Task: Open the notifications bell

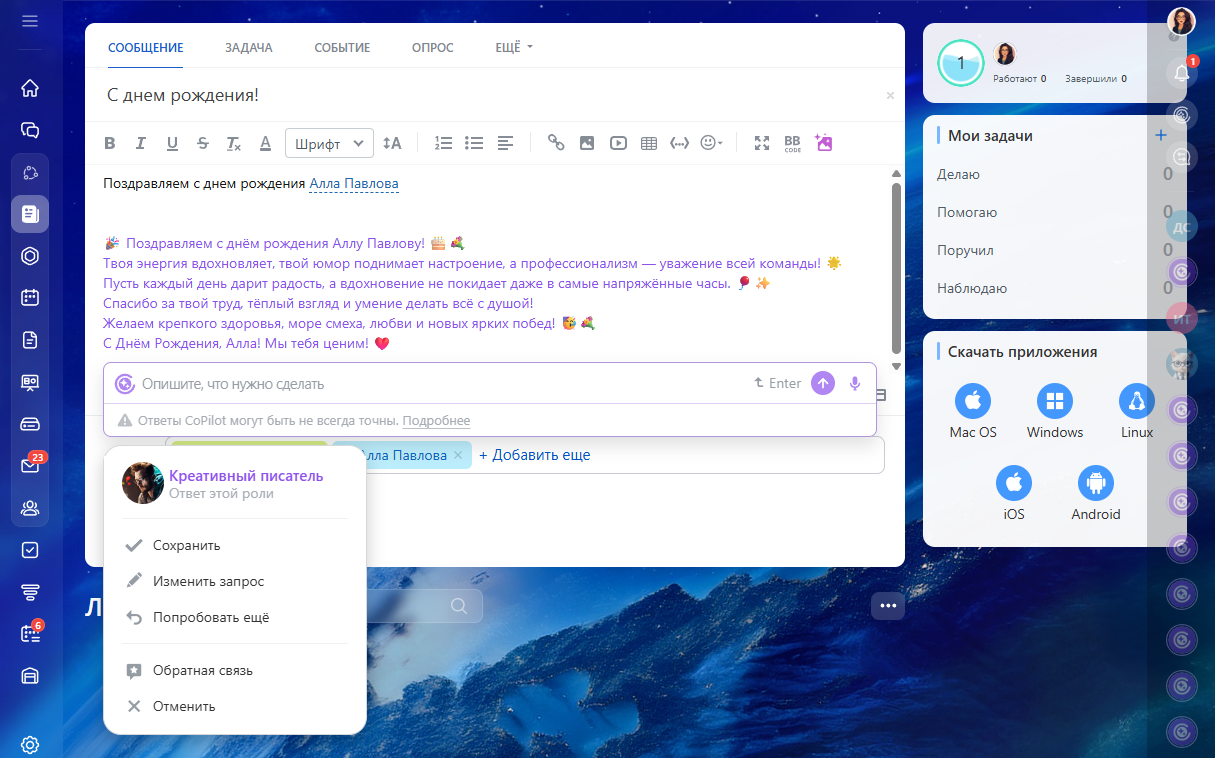Action: click(1182, 73)
